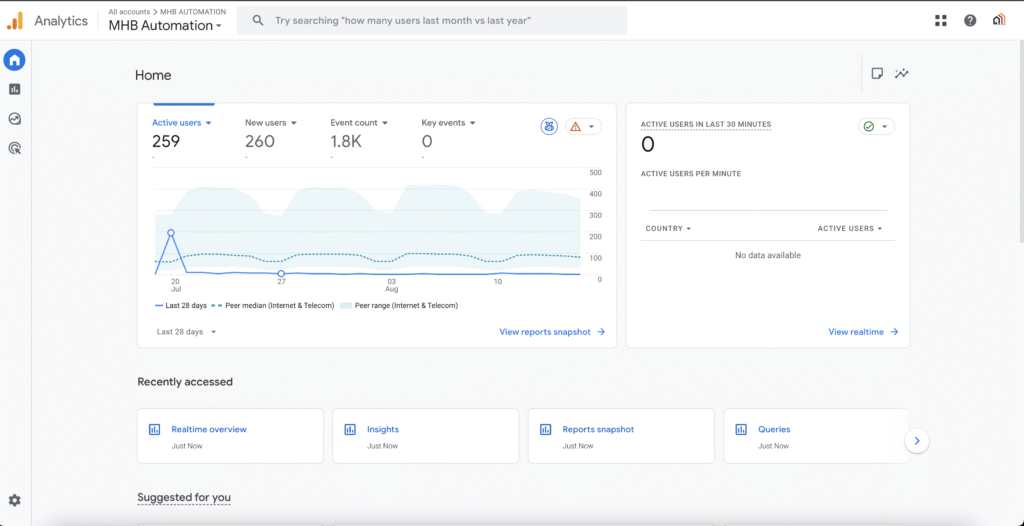The height and width of the screenshot is (526, 1024).
Task: Click 'Peer range (Internet & Telecom)' legend
Action: coord(398,305)
